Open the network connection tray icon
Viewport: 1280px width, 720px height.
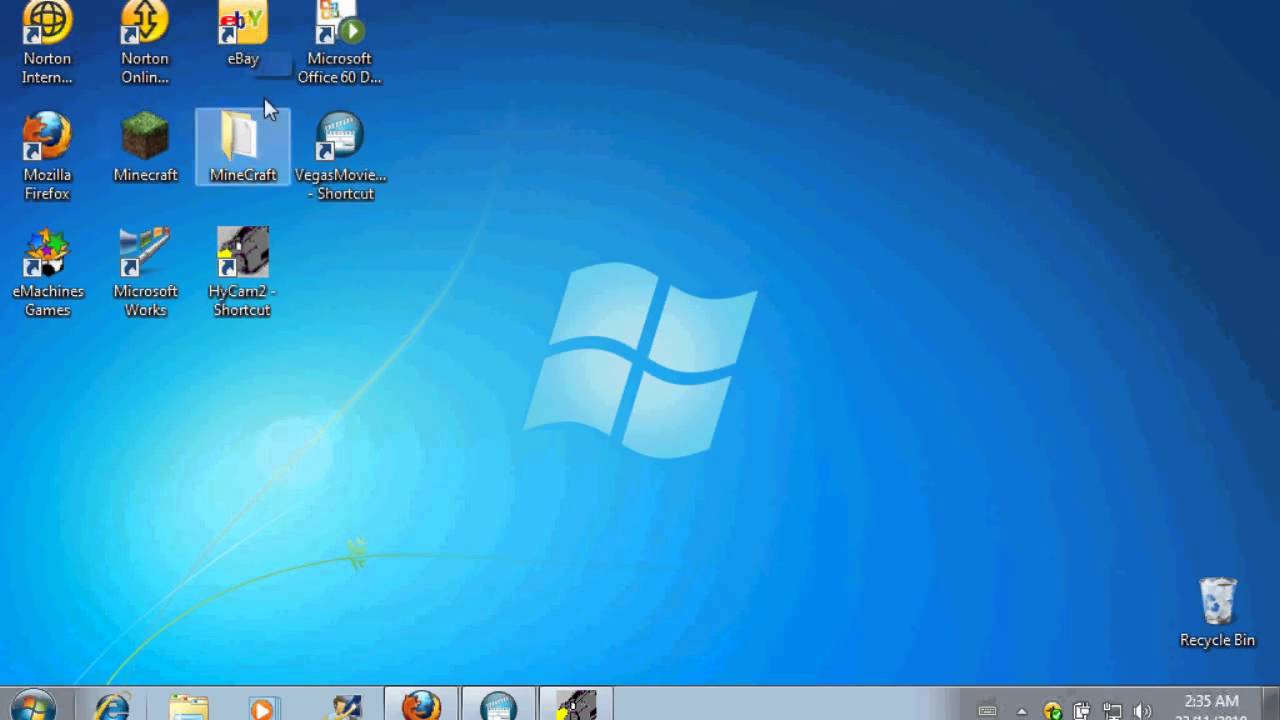coord(1112,711)
